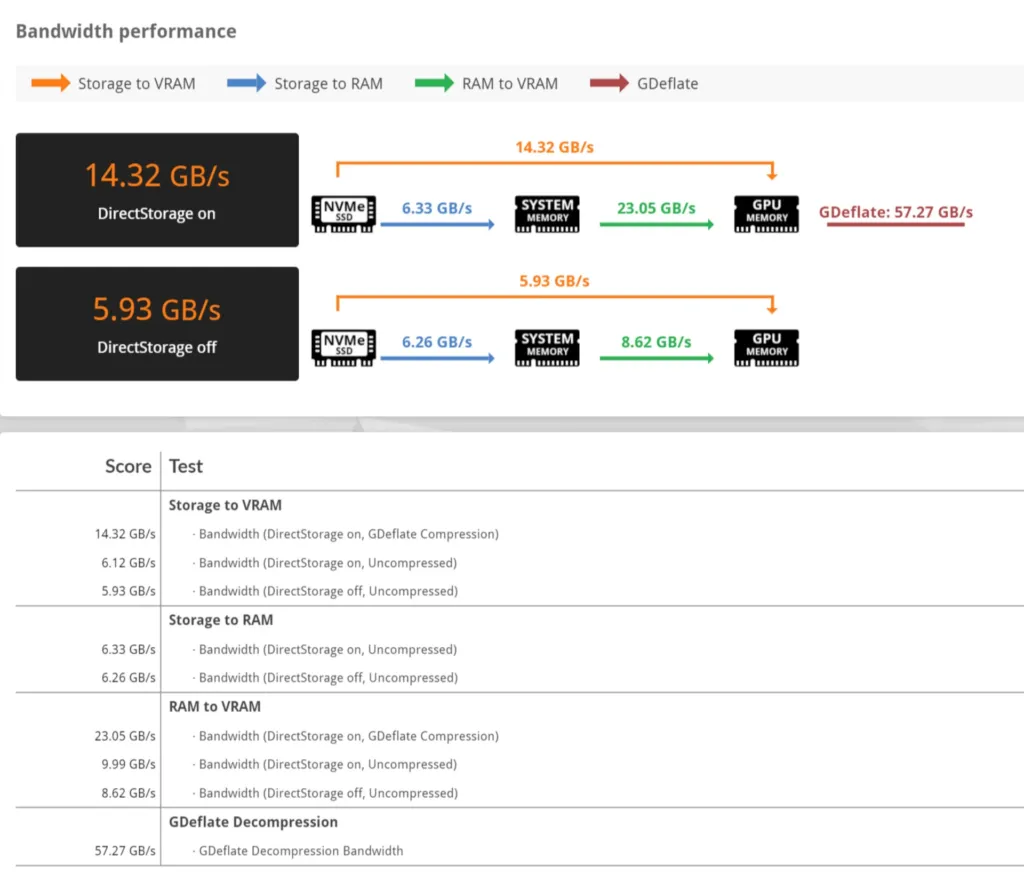The width and height of the screenshot is (1024, 873).
Task: Click the RAM to VRAM legend label
Action: 510,84
